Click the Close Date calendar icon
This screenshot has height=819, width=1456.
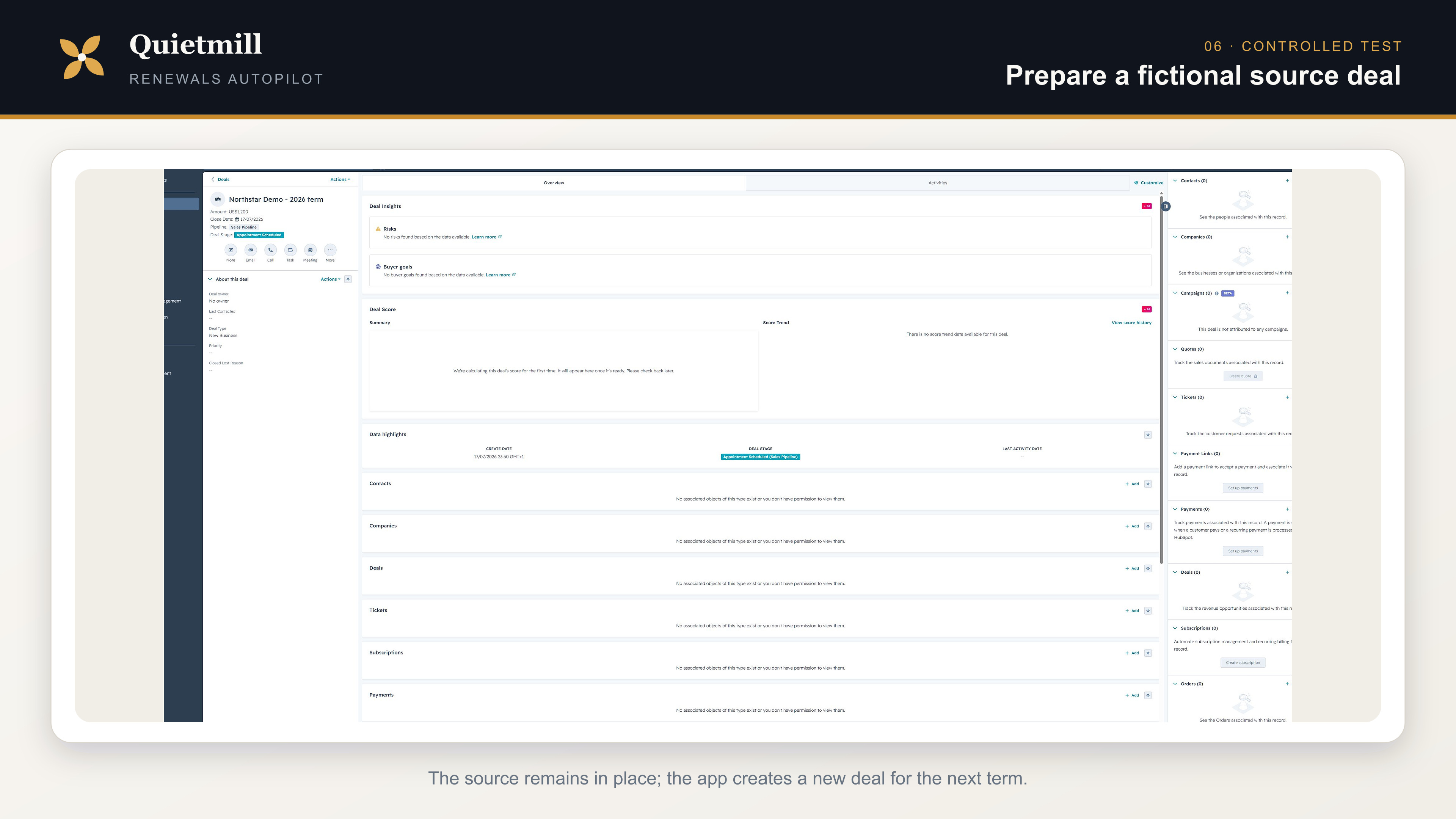click(x=237, y=219)
